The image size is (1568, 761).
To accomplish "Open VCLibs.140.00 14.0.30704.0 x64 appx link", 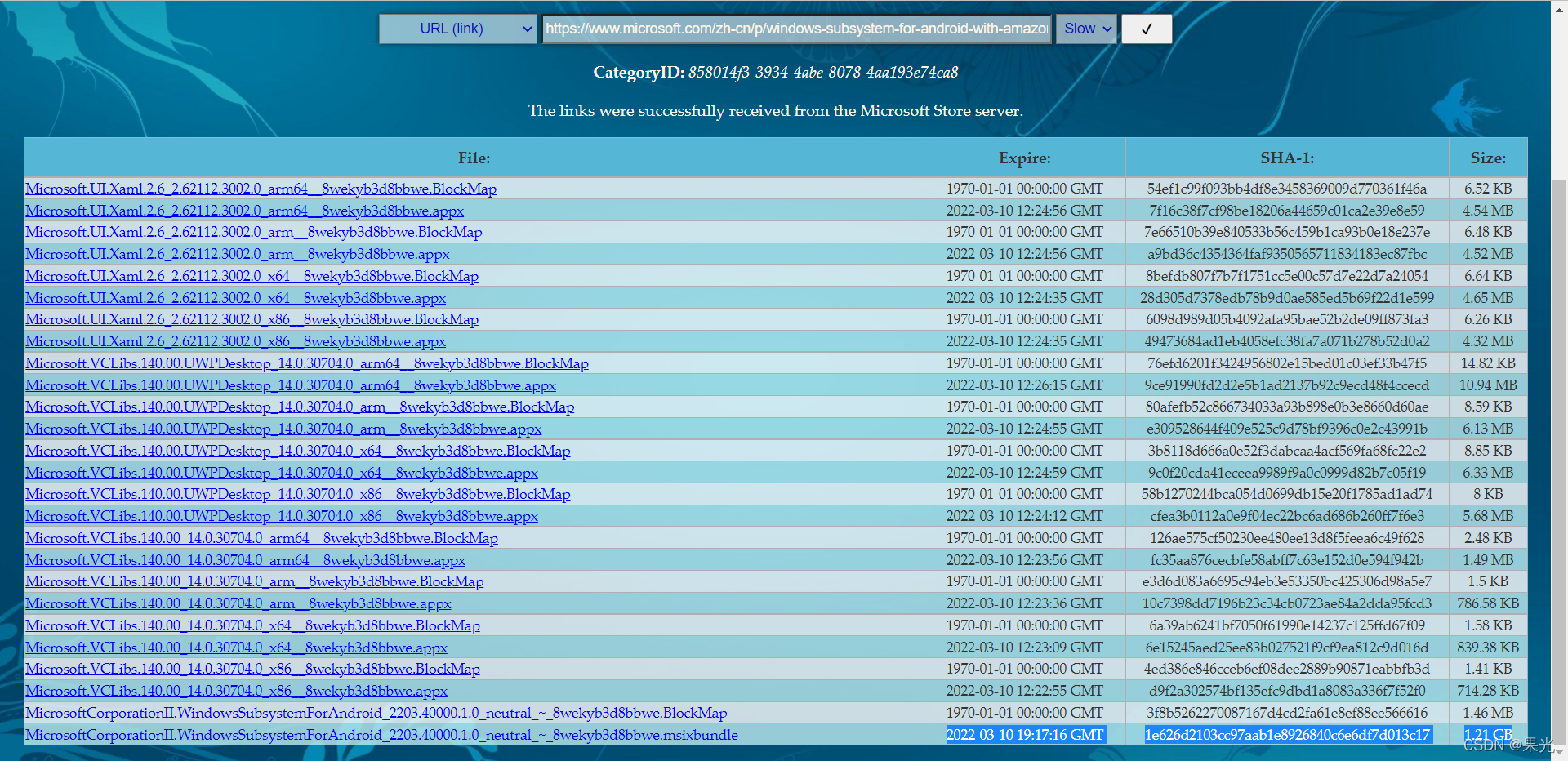I will (x=236, y=648).
